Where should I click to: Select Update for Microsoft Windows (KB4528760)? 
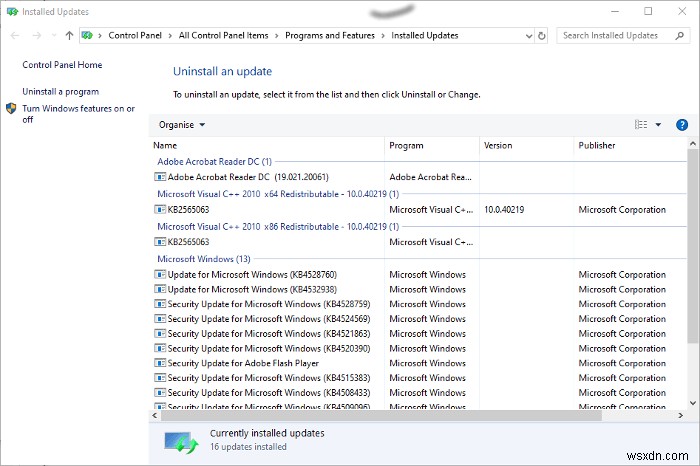pos(252,275)
